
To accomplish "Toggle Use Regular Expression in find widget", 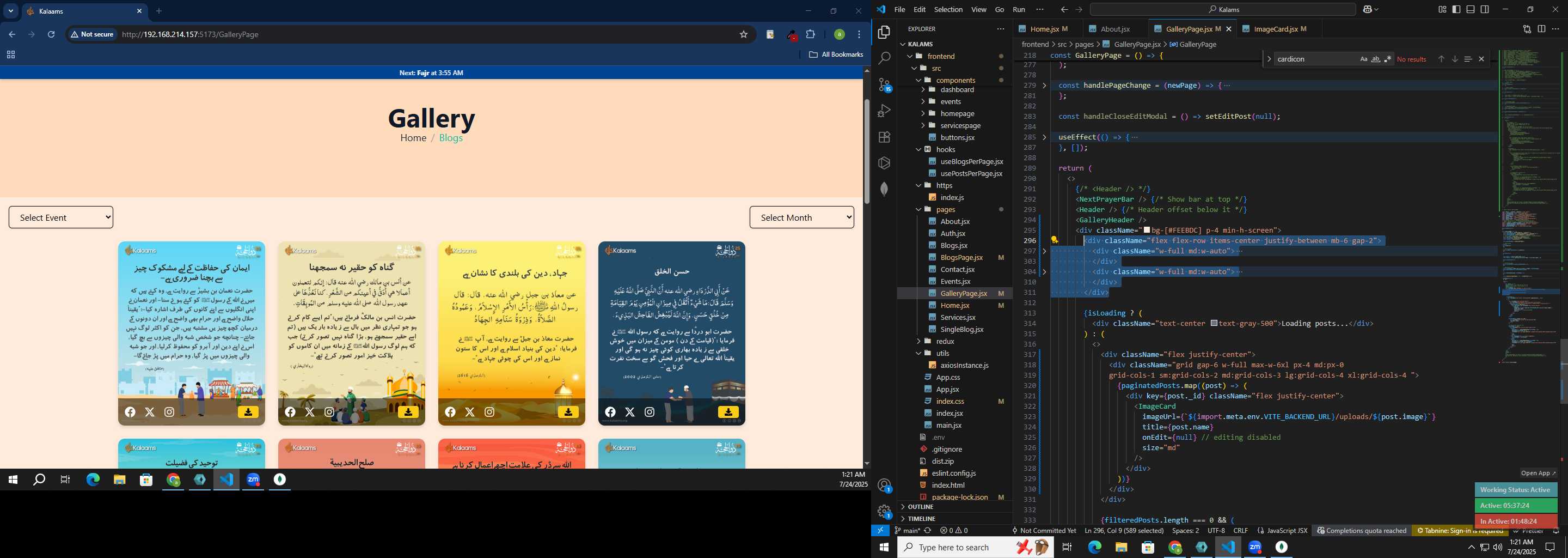I will [x=1388, y=59].
